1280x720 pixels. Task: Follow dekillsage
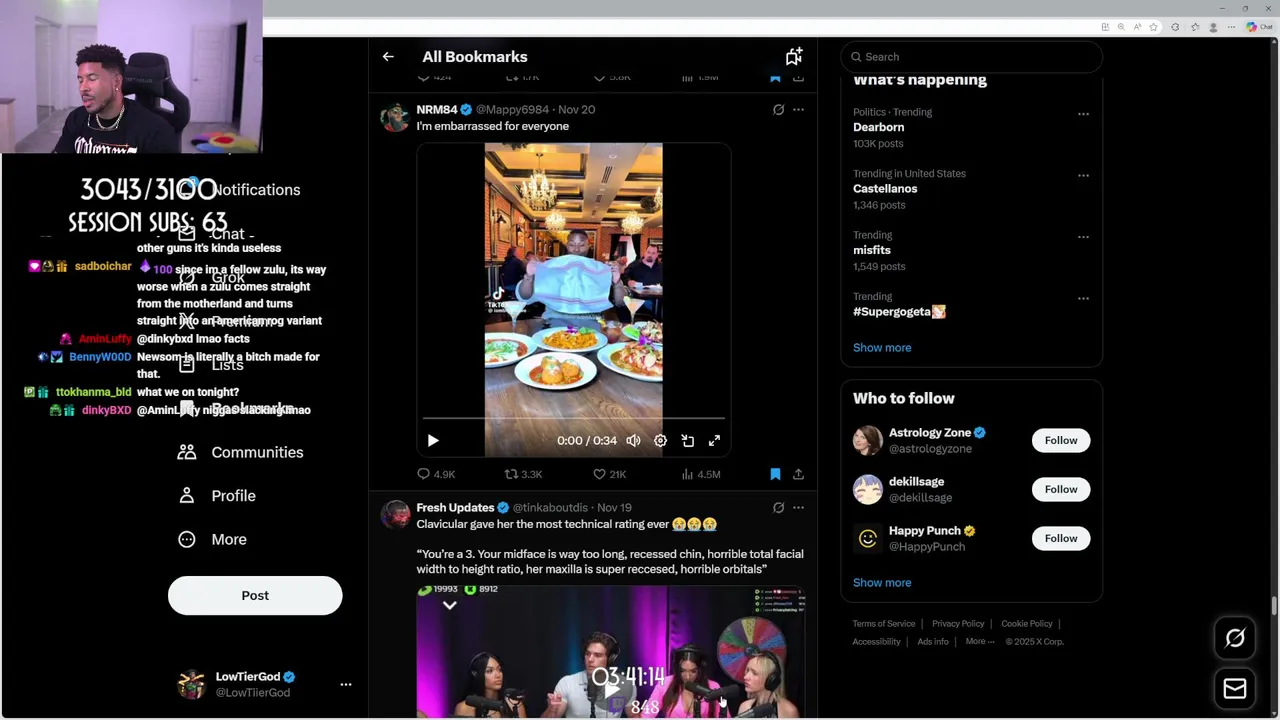point(1061,489)
